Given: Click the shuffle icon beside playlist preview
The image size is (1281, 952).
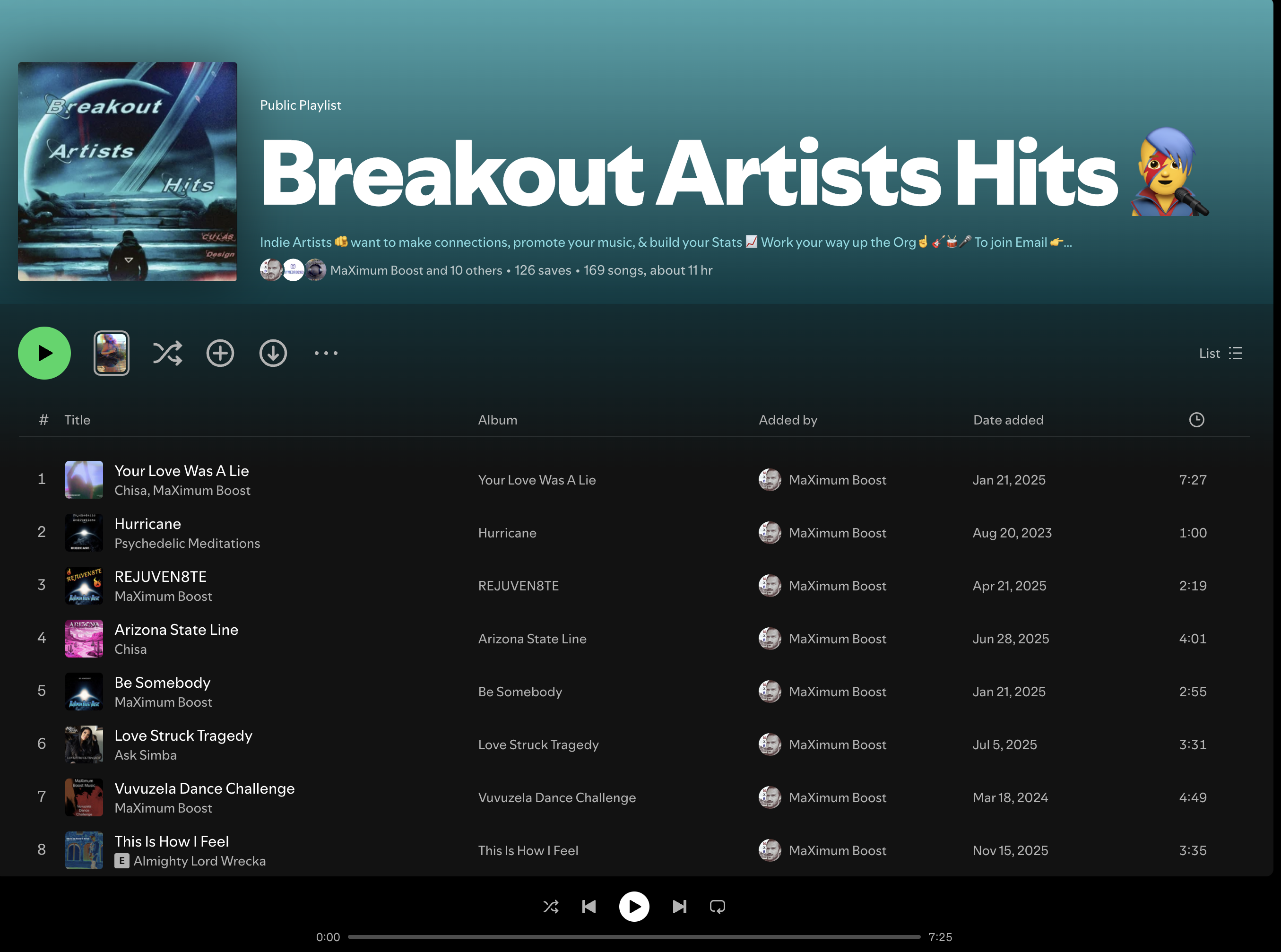Looking at the screenshot, I should coord(167,353).
